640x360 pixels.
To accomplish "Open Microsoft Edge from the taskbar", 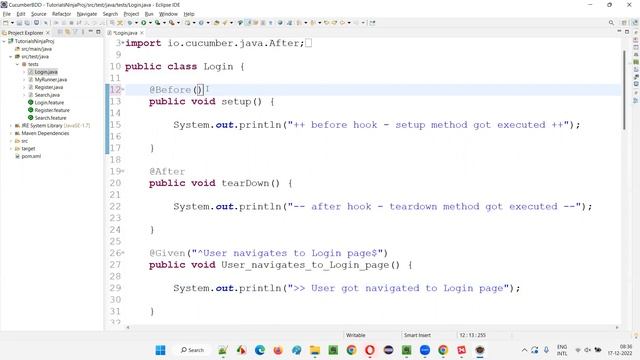I will (x=260, y=350).
